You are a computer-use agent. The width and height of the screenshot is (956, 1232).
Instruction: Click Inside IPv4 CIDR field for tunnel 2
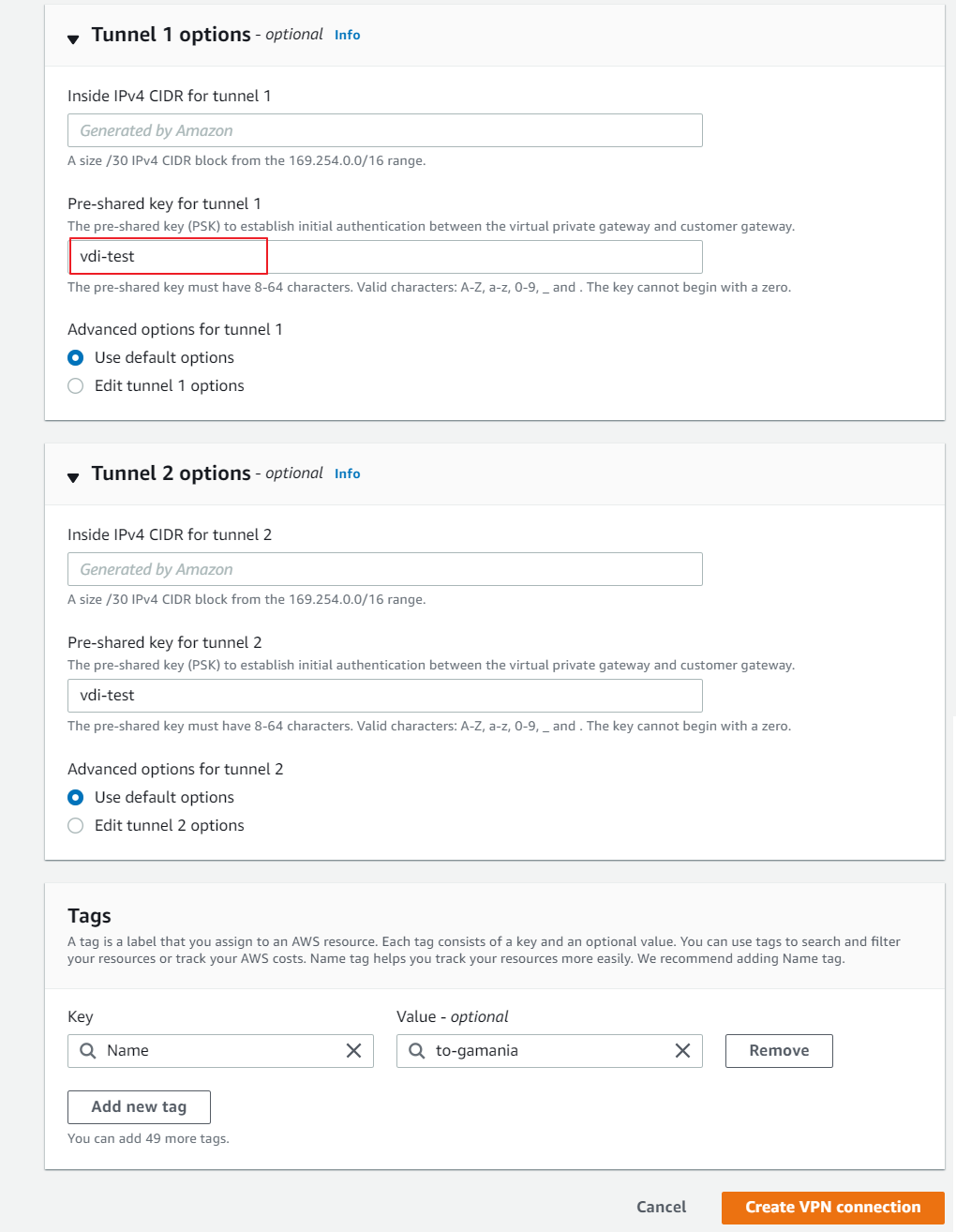[384, 569]
